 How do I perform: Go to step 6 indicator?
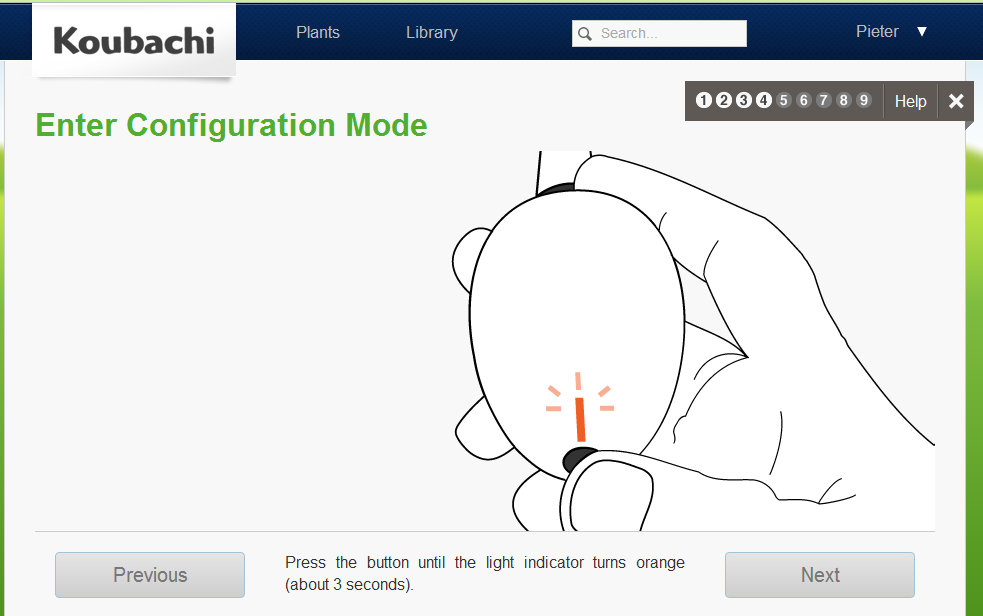[804, 100]
